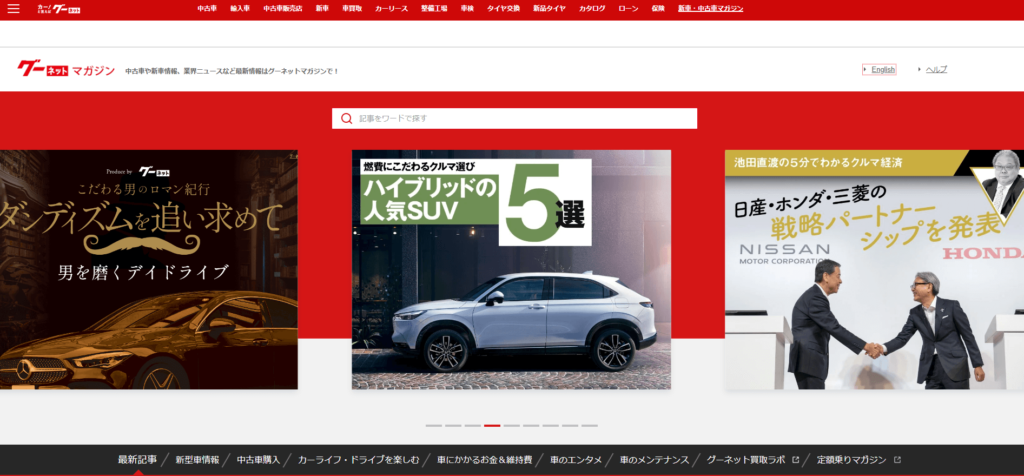Select sixth carousel indicator dash

(531, 426)
